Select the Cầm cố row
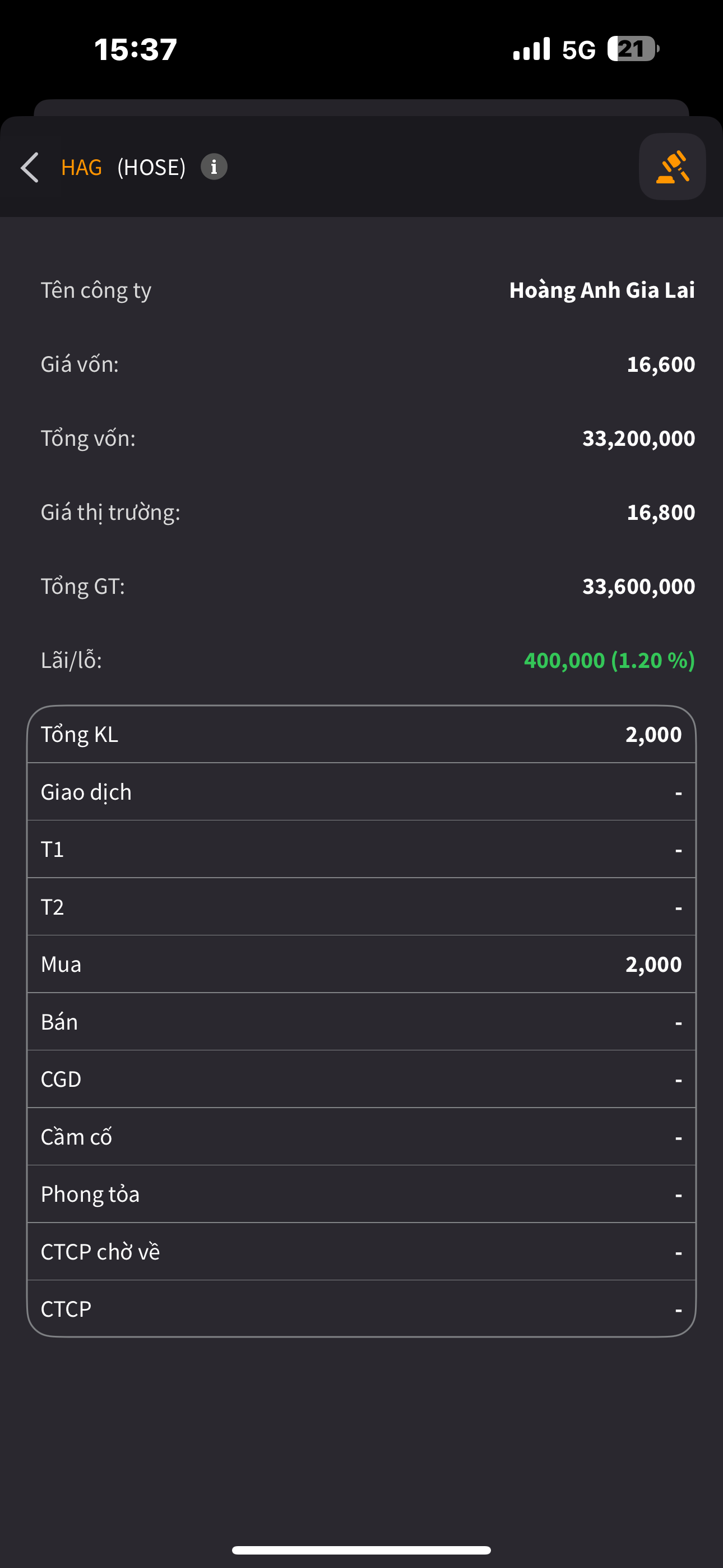 point(361,1136)
